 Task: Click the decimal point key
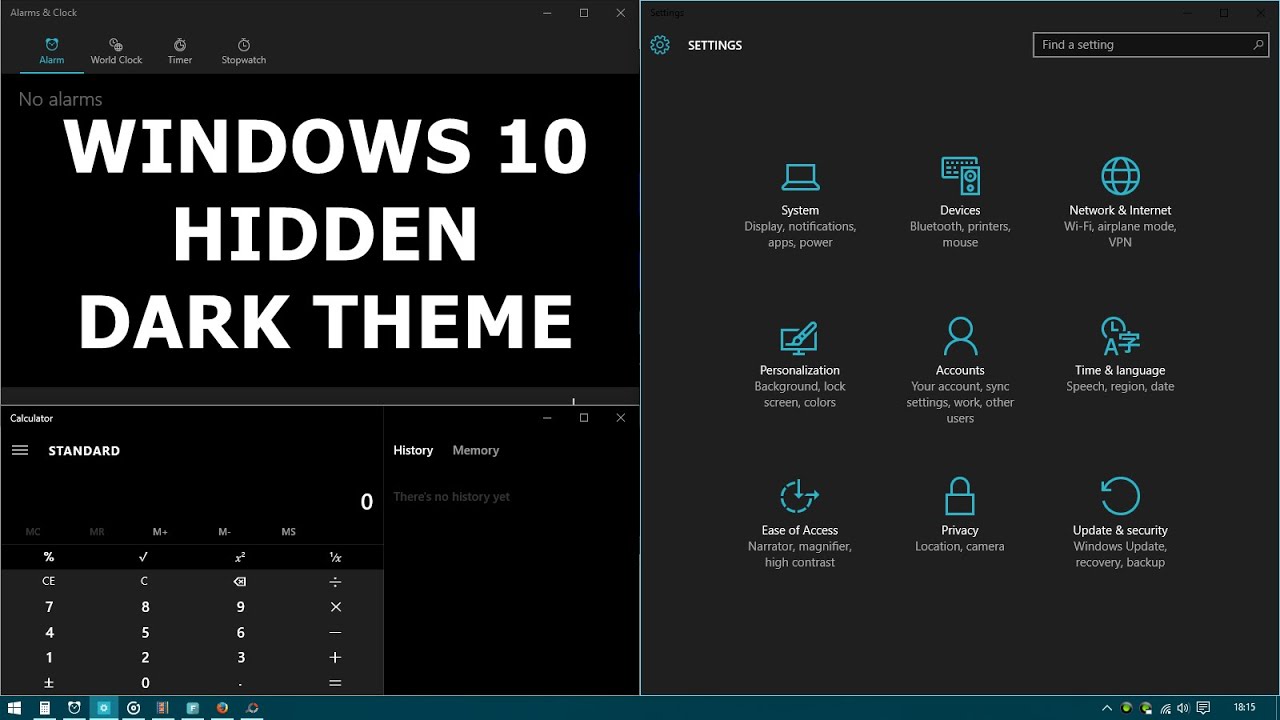click(x=240, y=683)
